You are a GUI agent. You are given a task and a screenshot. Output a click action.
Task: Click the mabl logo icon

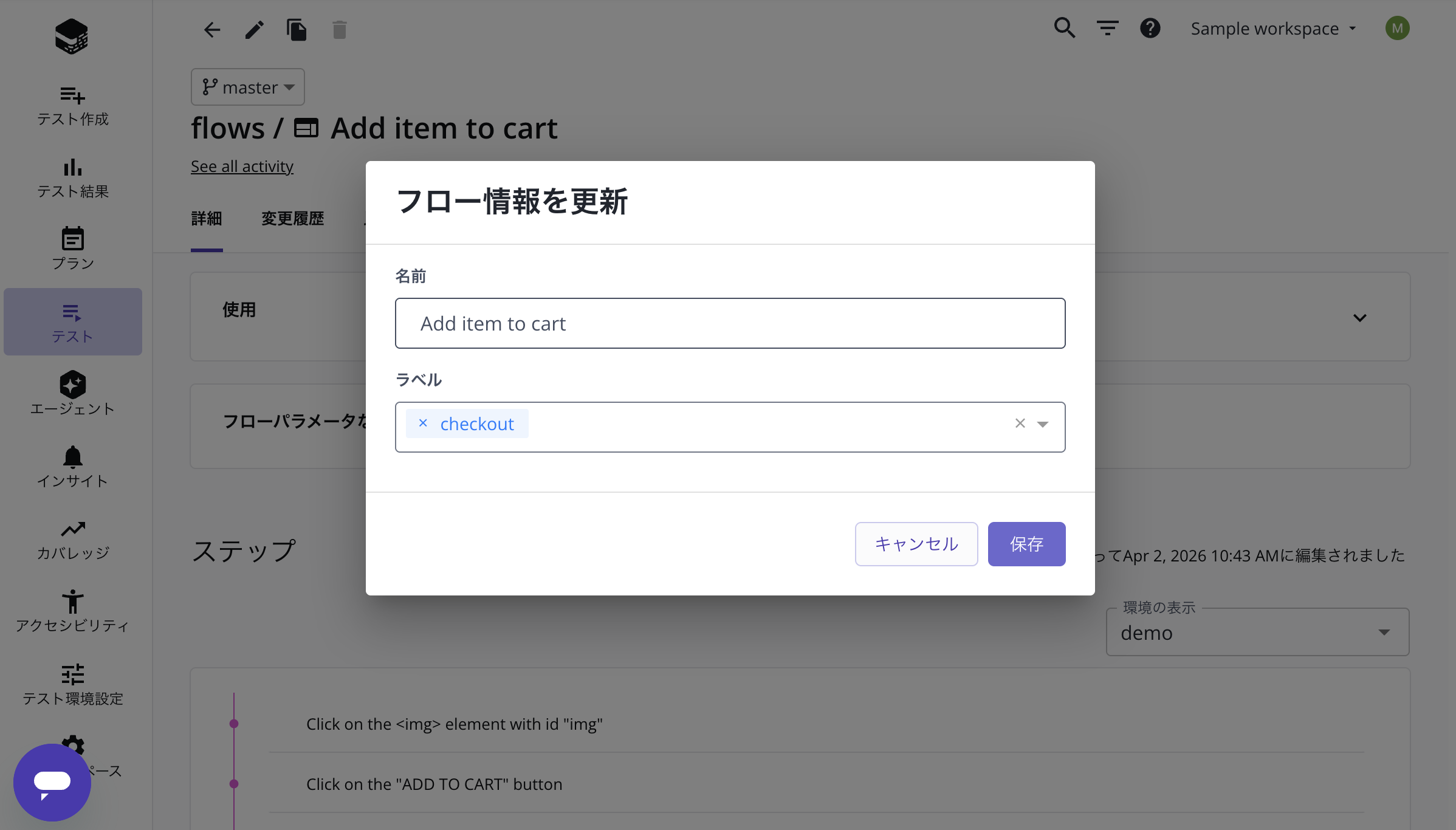click(x=72, y=36)
